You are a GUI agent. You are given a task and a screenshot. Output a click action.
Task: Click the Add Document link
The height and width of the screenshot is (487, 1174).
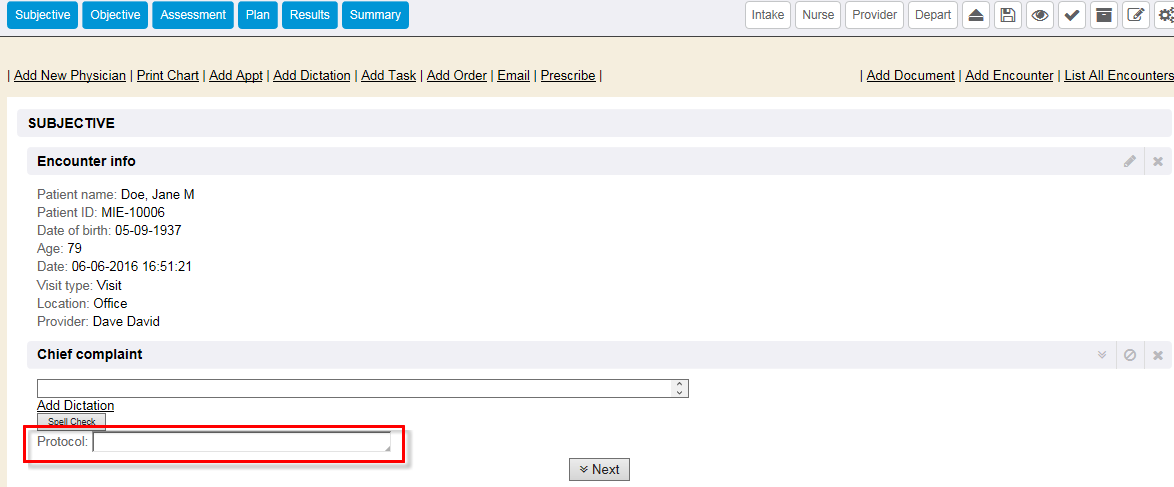coord(910,76)
